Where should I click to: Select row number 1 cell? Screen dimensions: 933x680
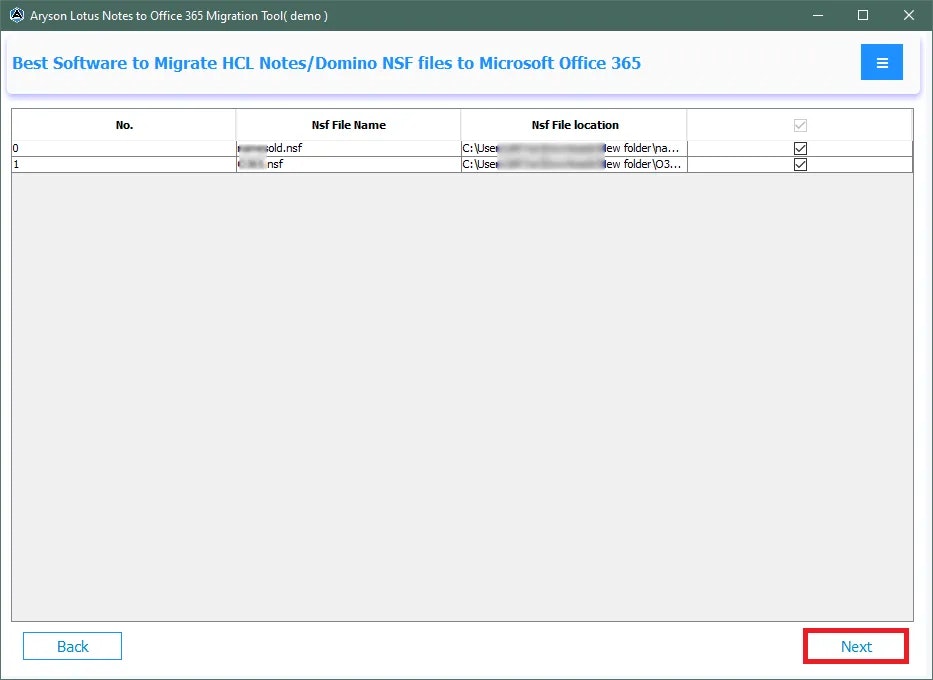[x=124, y=164]
